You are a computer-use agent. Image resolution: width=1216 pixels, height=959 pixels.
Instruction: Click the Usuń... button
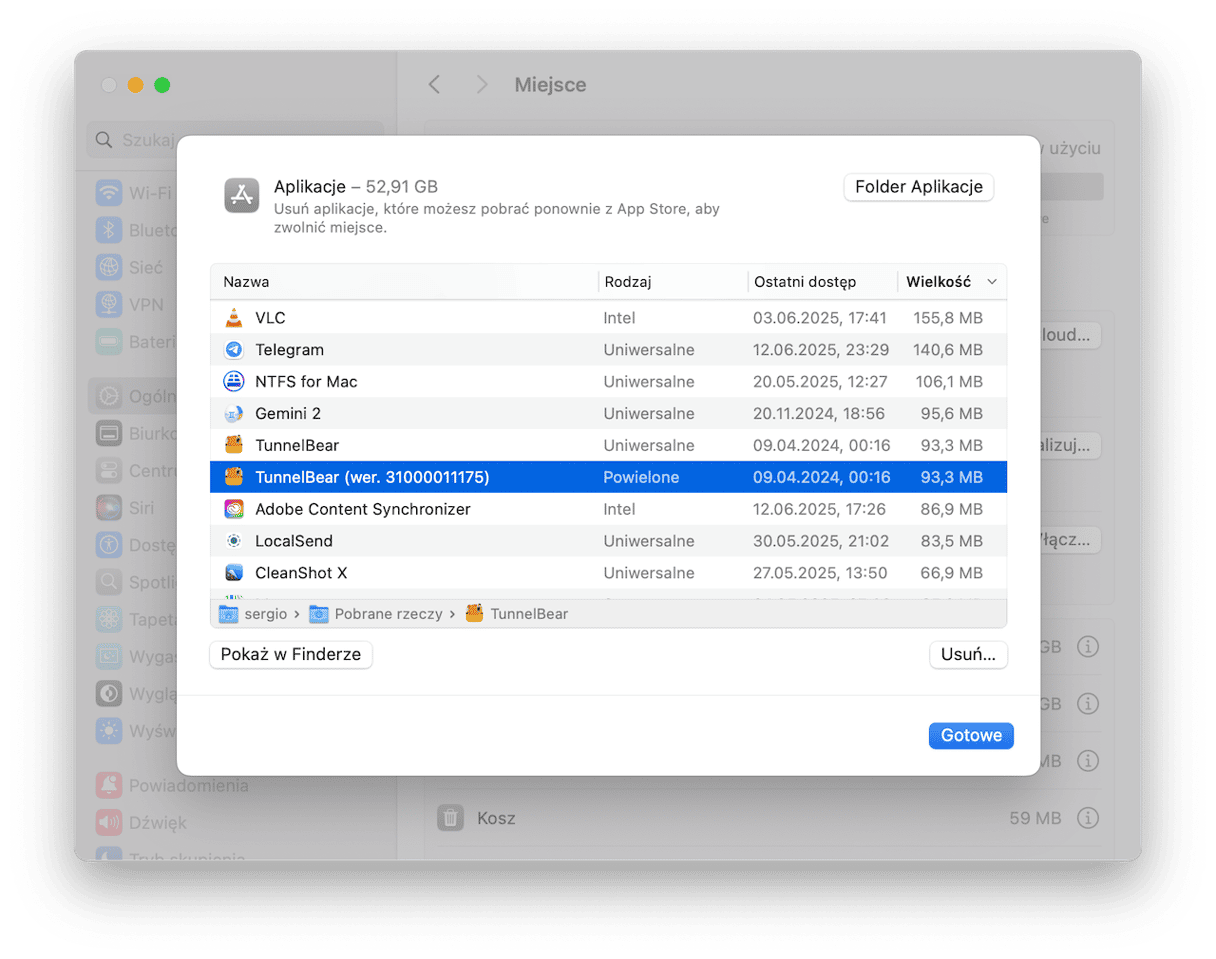(x=968, y=655)
